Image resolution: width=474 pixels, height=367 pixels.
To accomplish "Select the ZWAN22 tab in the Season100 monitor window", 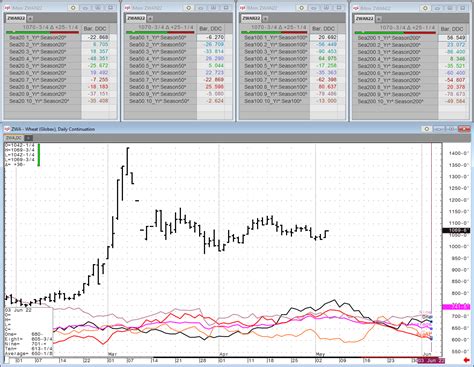I will pos(251,18).
